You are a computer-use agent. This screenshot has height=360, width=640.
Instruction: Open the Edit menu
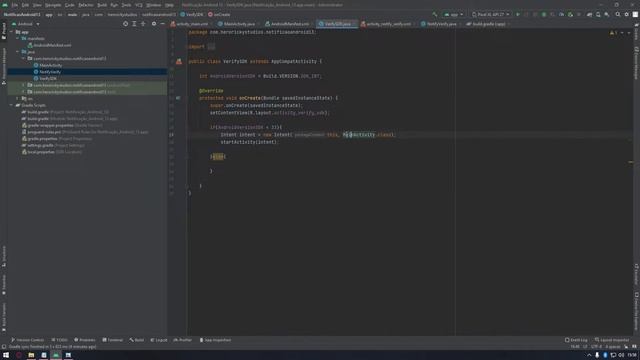pyautogui.click(x=25, y=5)
